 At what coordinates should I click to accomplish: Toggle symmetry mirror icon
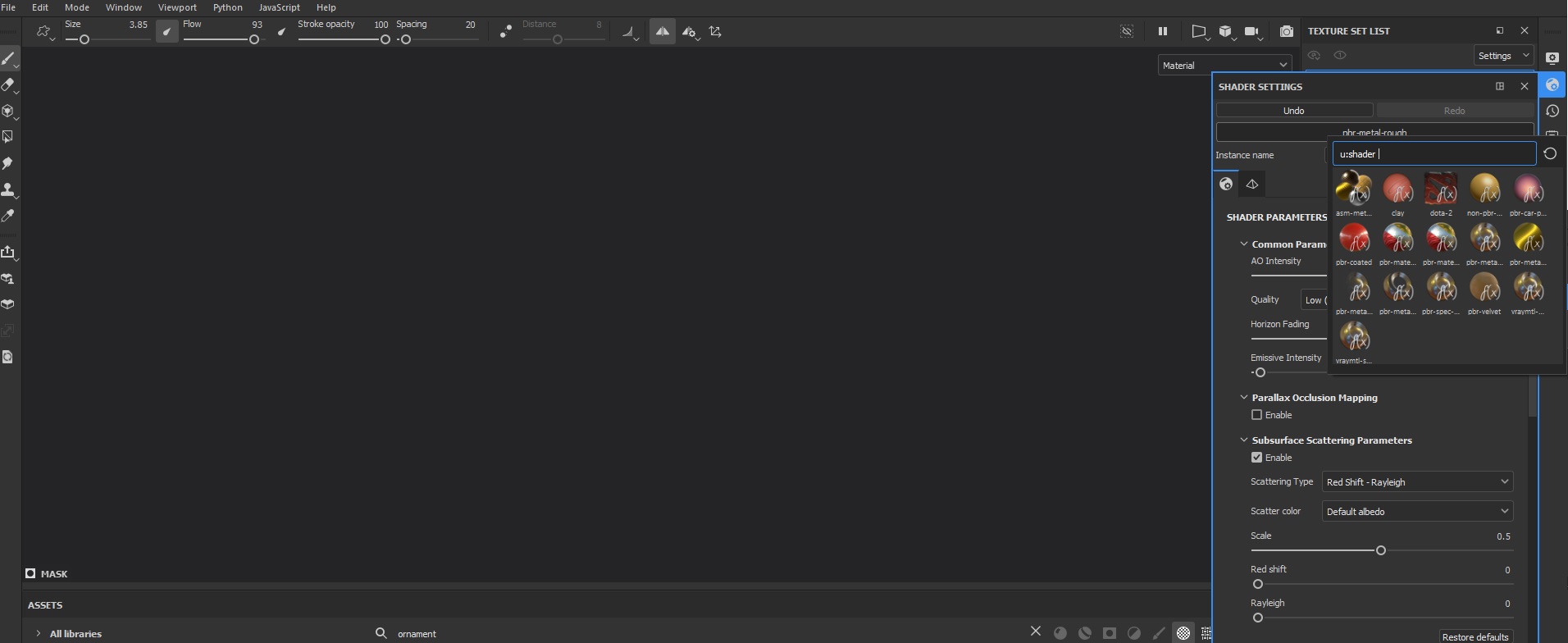(663, 31)
